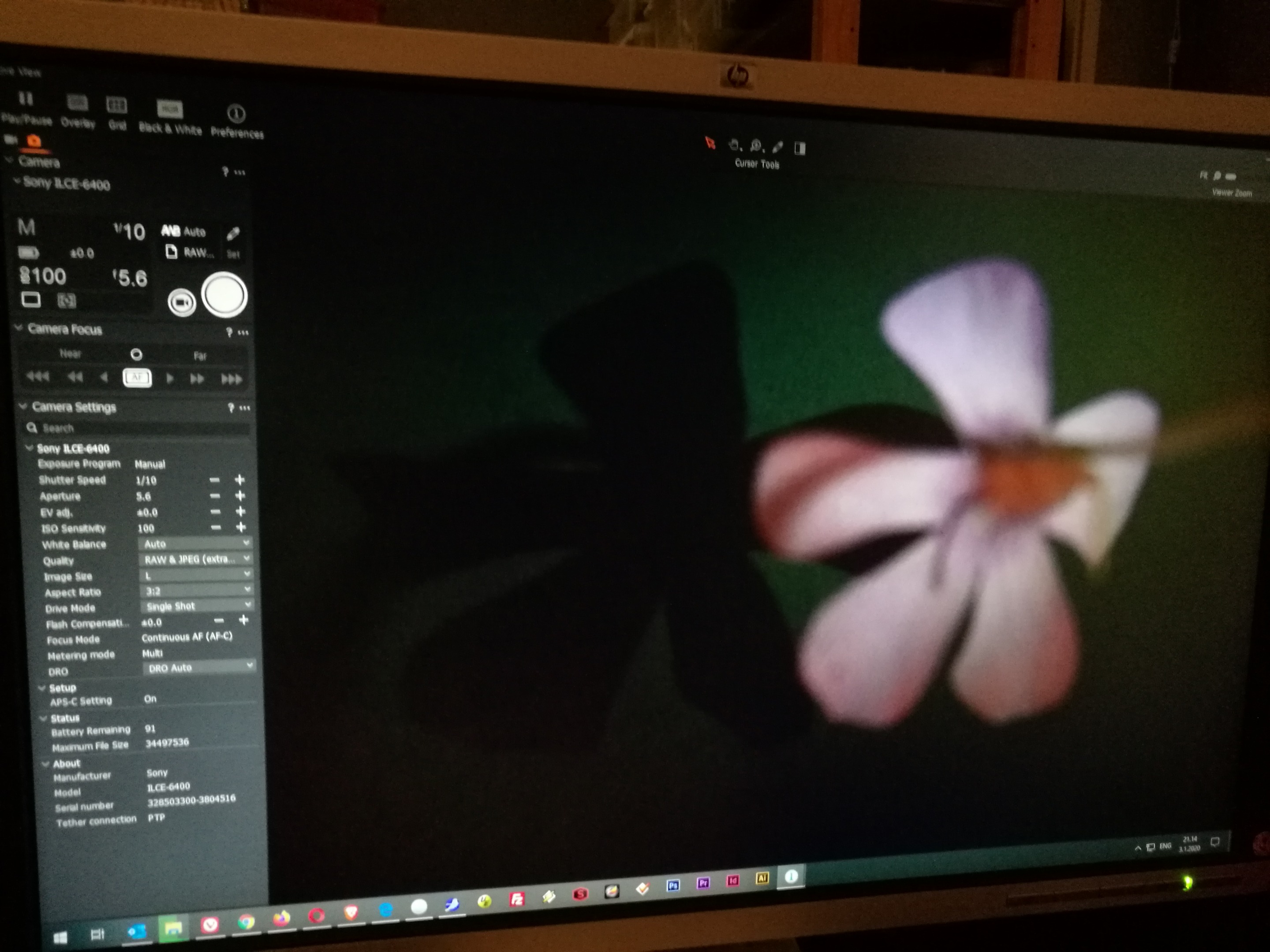Select the hand pan cursor tool
The width and height of the screenshot is (1270, 952).
[x=734, y=145]
